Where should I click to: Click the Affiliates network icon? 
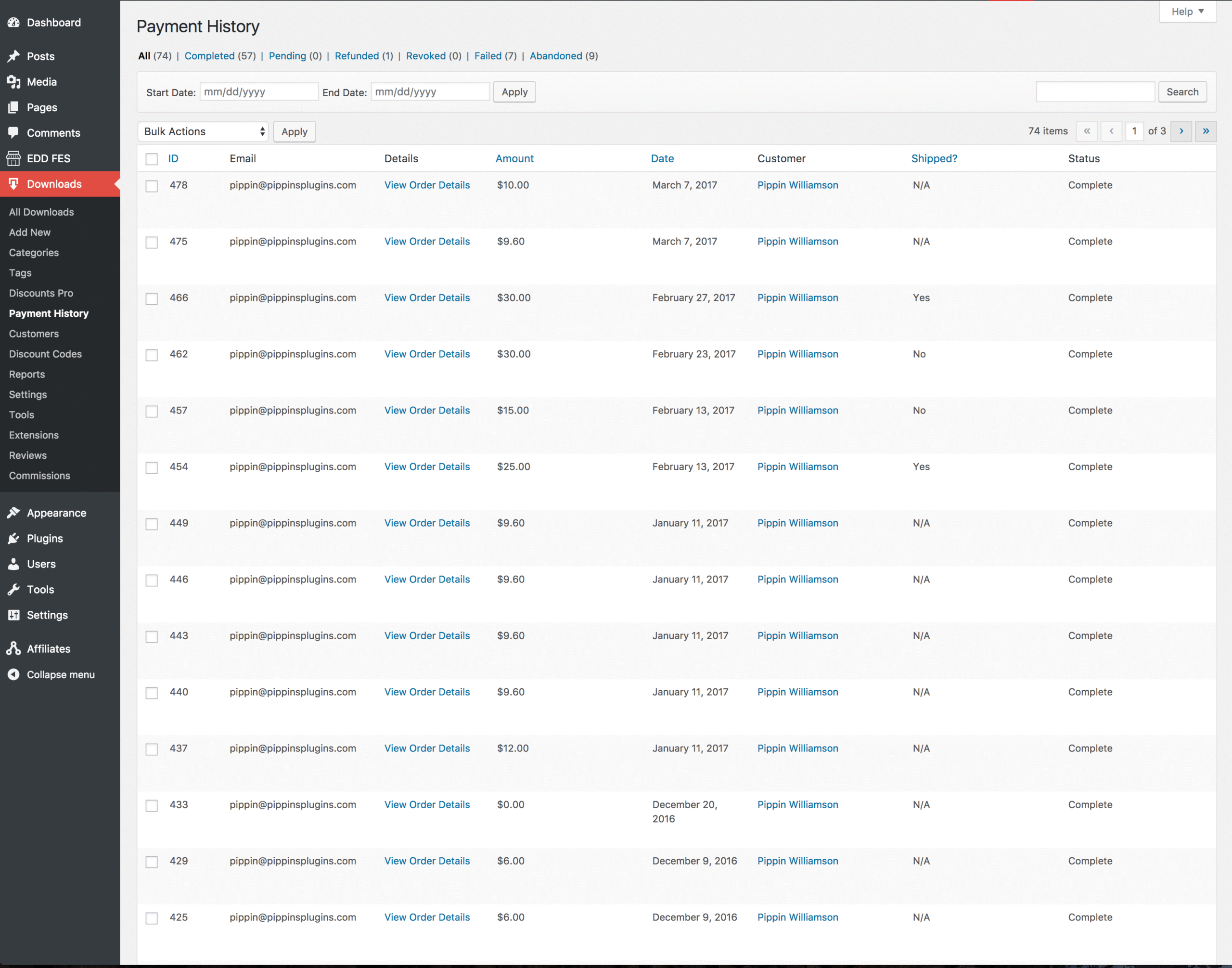coord(13,648)
